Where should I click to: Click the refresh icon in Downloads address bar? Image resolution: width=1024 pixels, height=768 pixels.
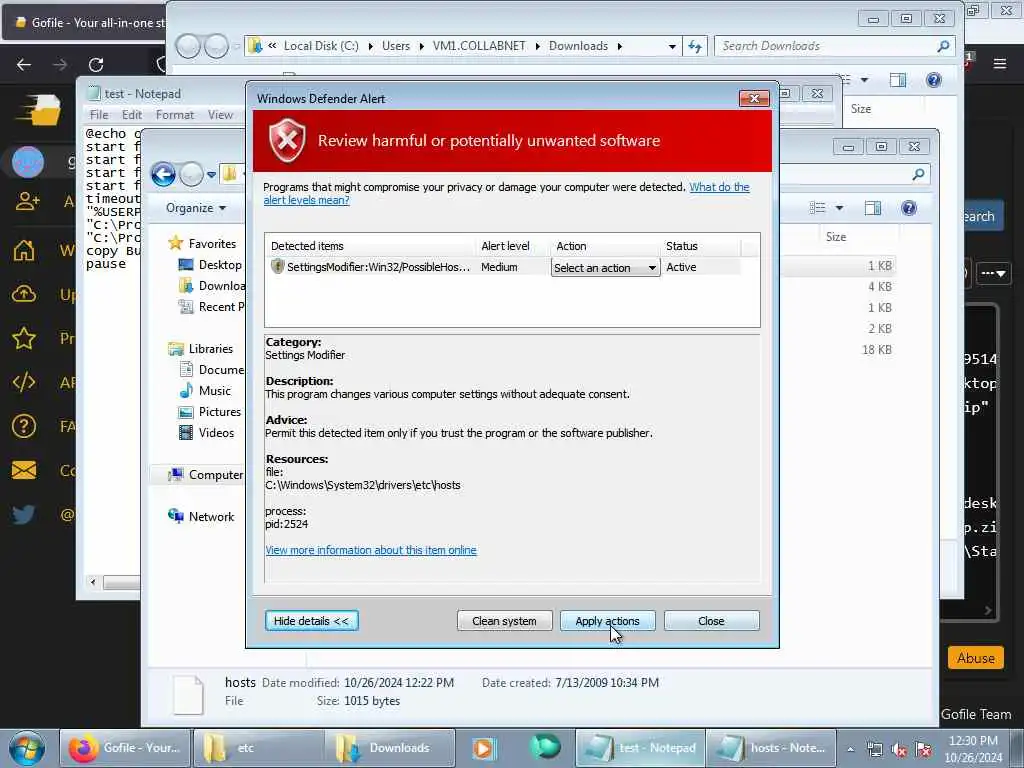[695, 46]
